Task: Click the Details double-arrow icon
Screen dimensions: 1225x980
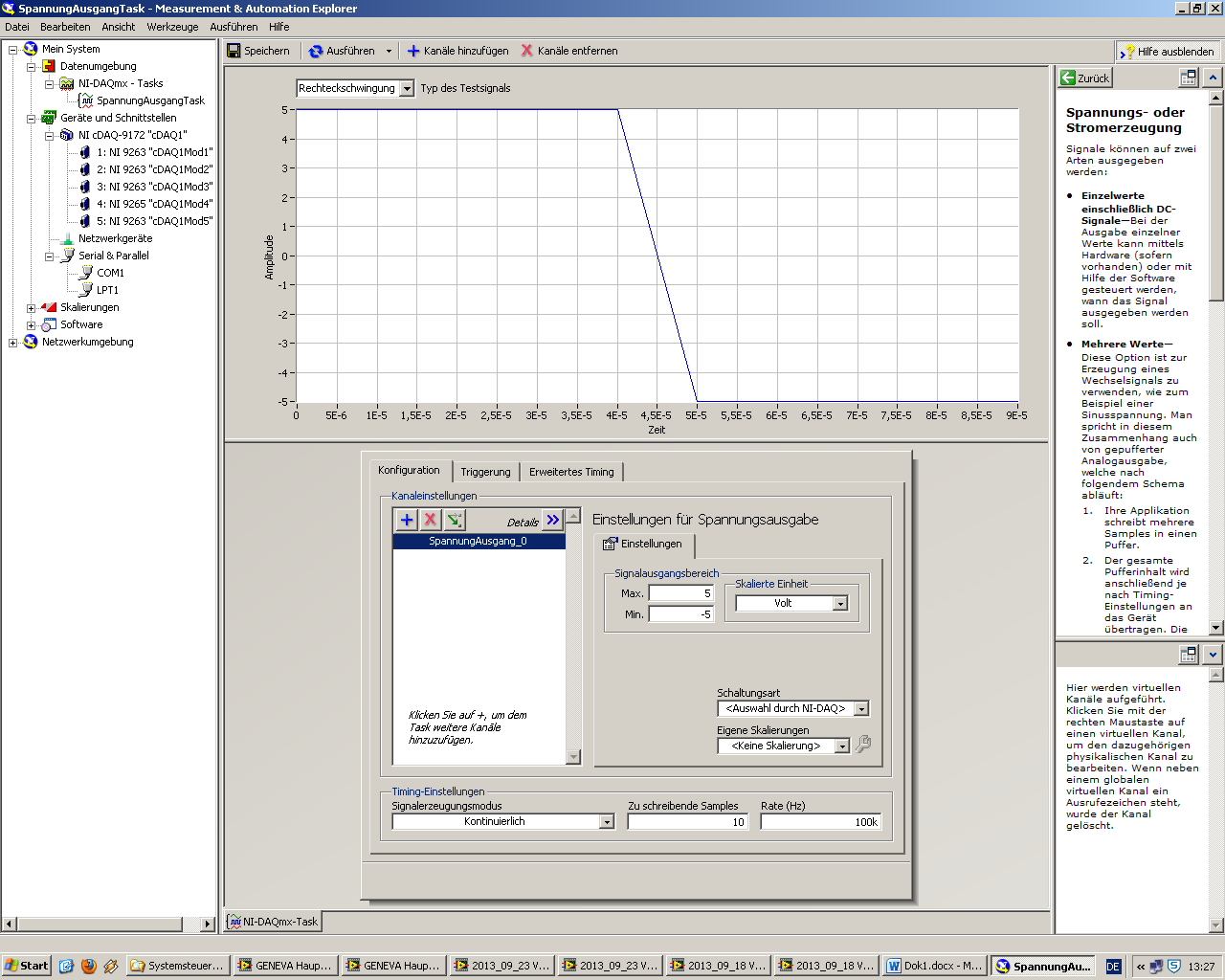Action: pyautogui.click(x=553, y=520)
